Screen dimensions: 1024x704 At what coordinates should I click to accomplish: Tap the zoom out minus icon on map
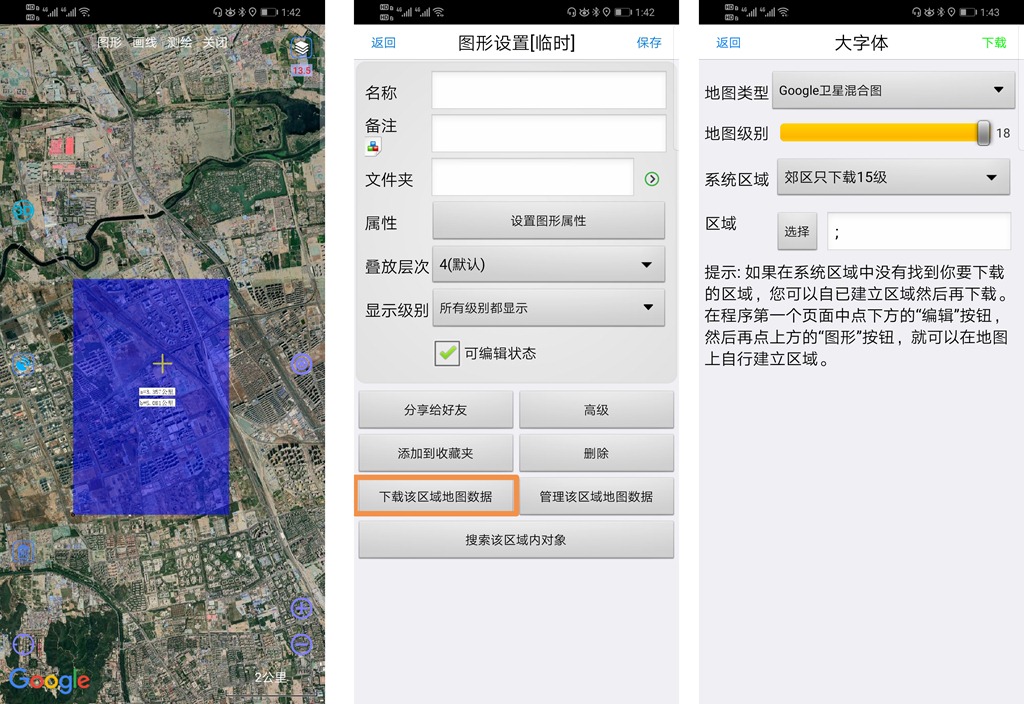pos(302,643)
